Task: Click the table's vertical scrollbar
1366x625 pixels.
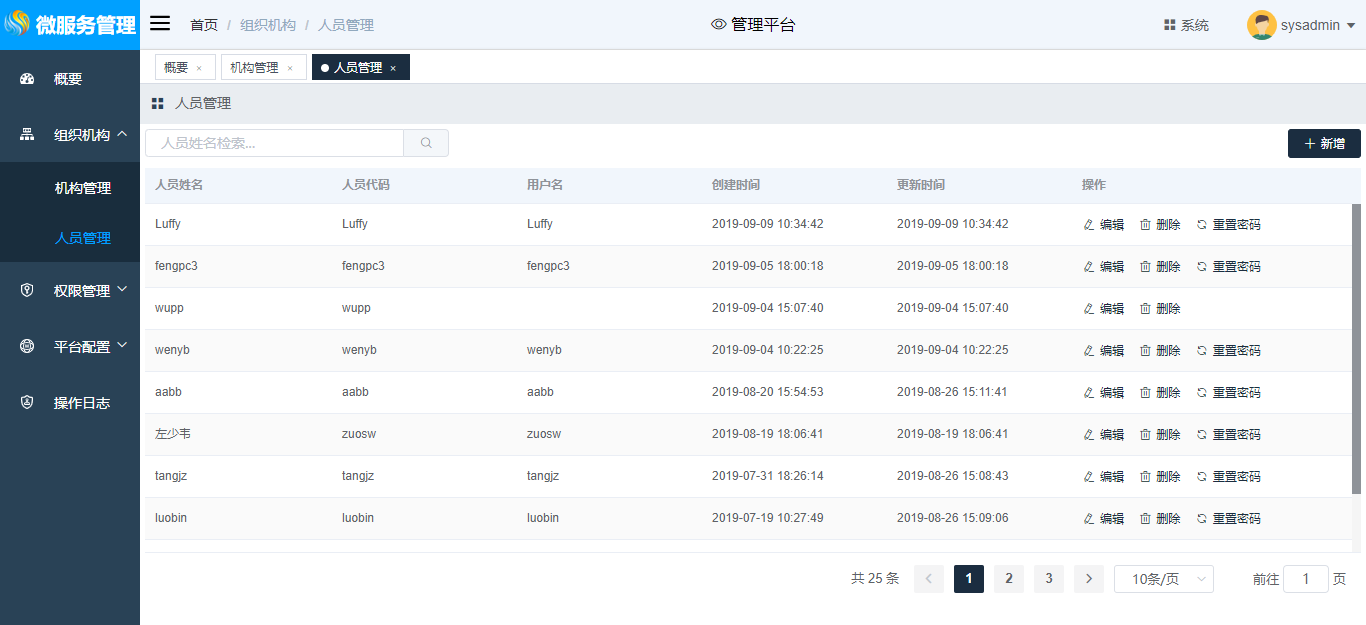Action: [1356, 350]
